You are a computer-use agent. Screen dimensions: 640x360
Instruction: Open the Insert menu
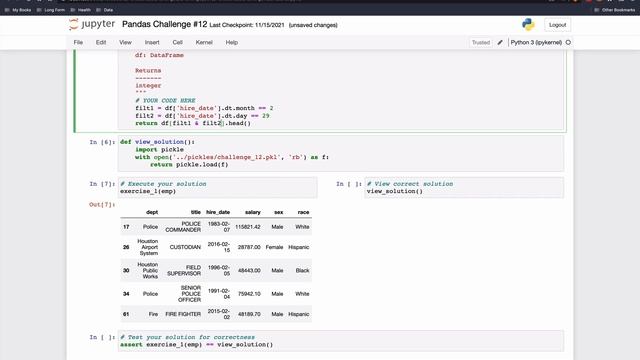[x=152, y=42]
